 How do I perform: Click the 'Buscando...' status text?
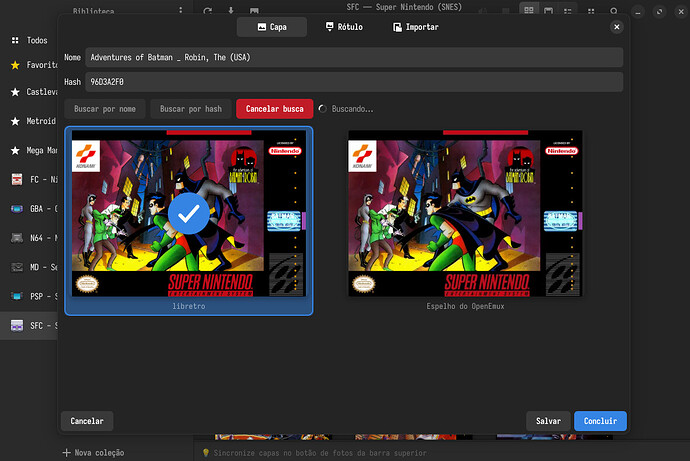[x=352, y=109]
